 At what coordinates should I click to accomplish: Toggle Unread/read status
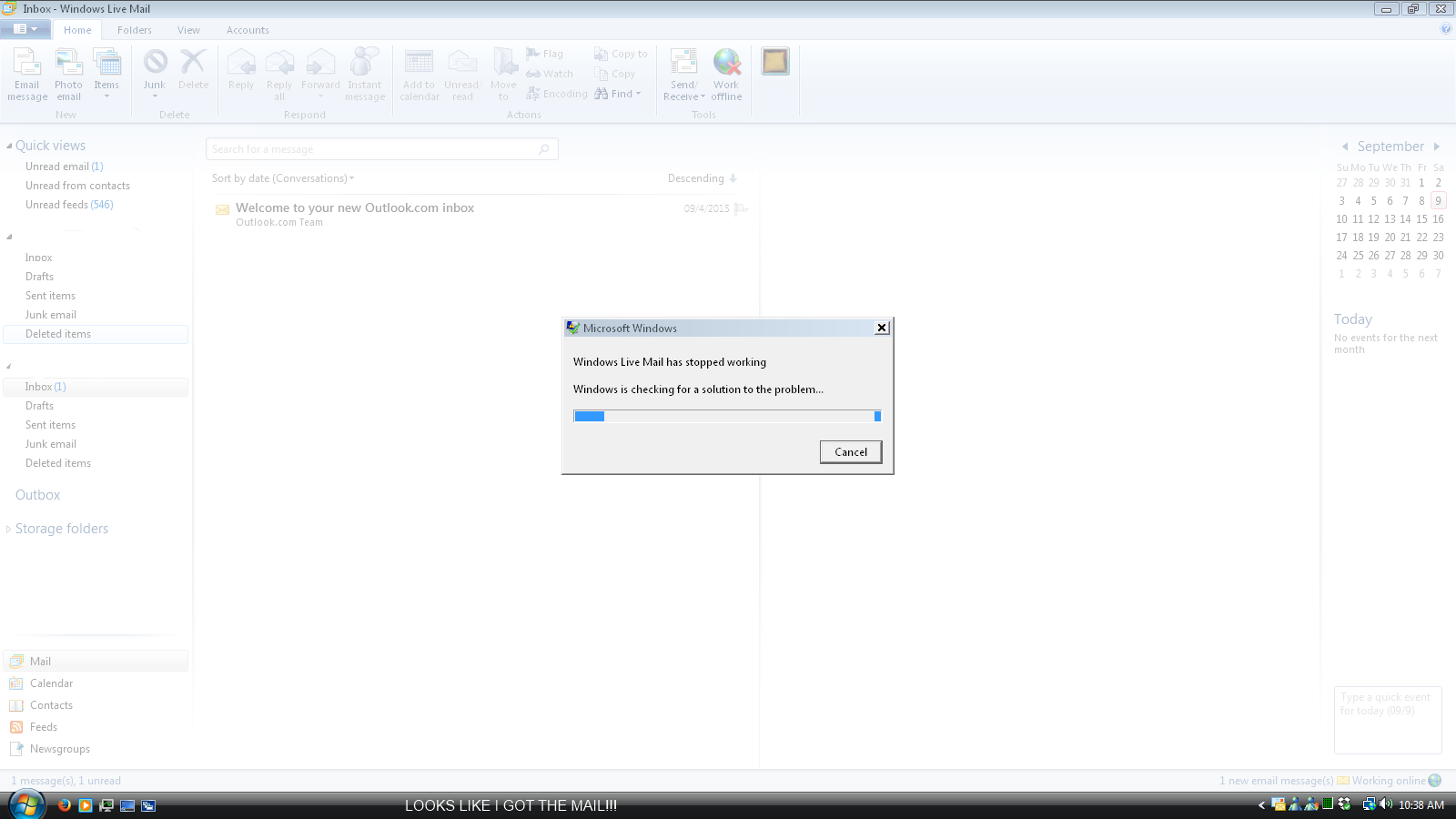462,75
